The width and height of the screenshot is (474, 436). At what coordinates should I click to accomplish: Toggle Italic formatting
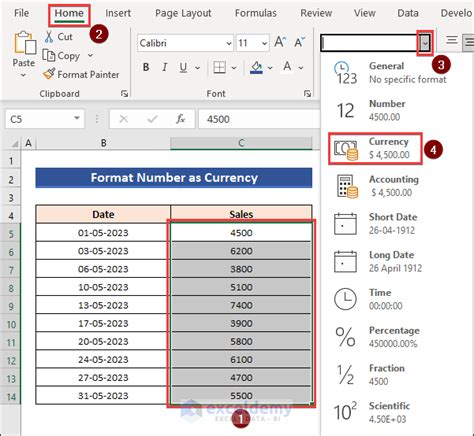click(164, 67)
